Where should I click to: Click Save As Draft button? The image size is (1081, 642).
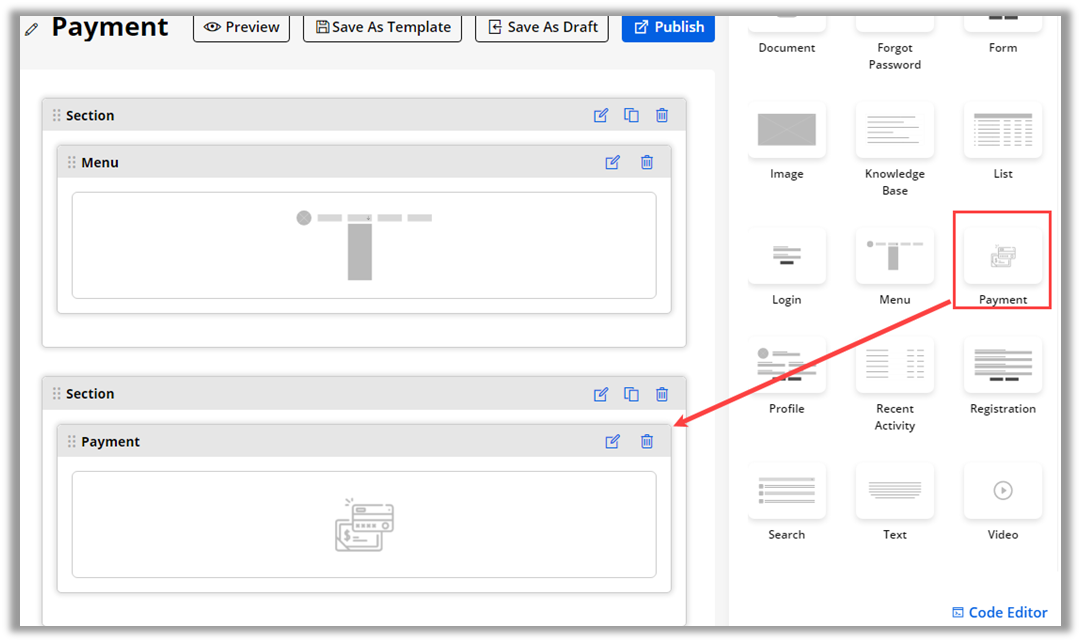click(x=542, y=27)
